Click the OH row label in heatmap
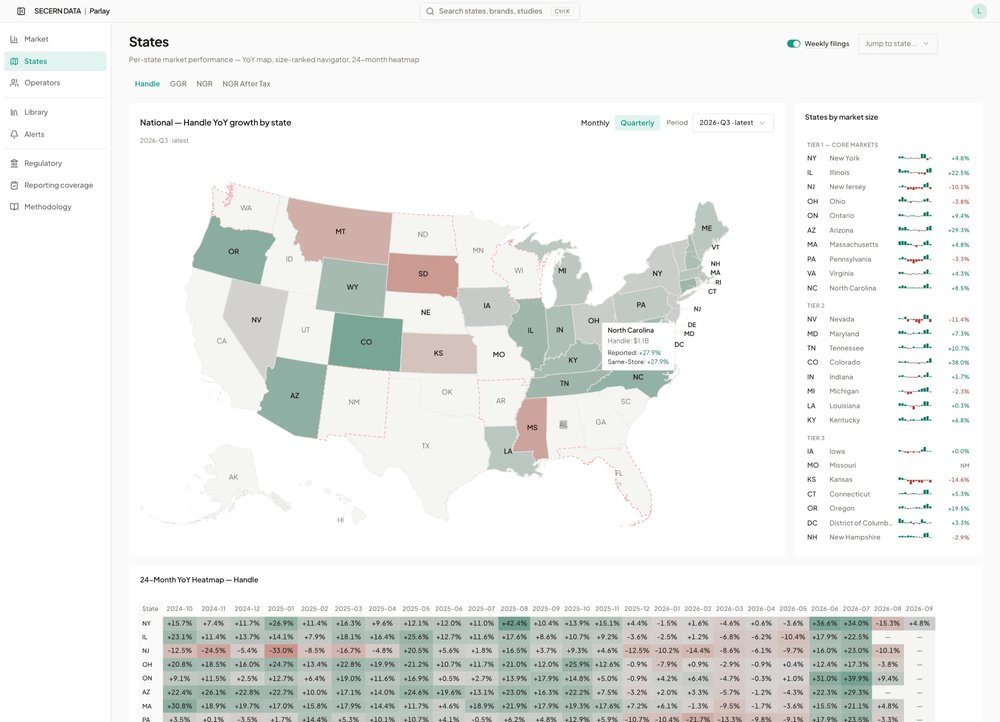Viewport: 1000px width, 722px height. [147, 665]
